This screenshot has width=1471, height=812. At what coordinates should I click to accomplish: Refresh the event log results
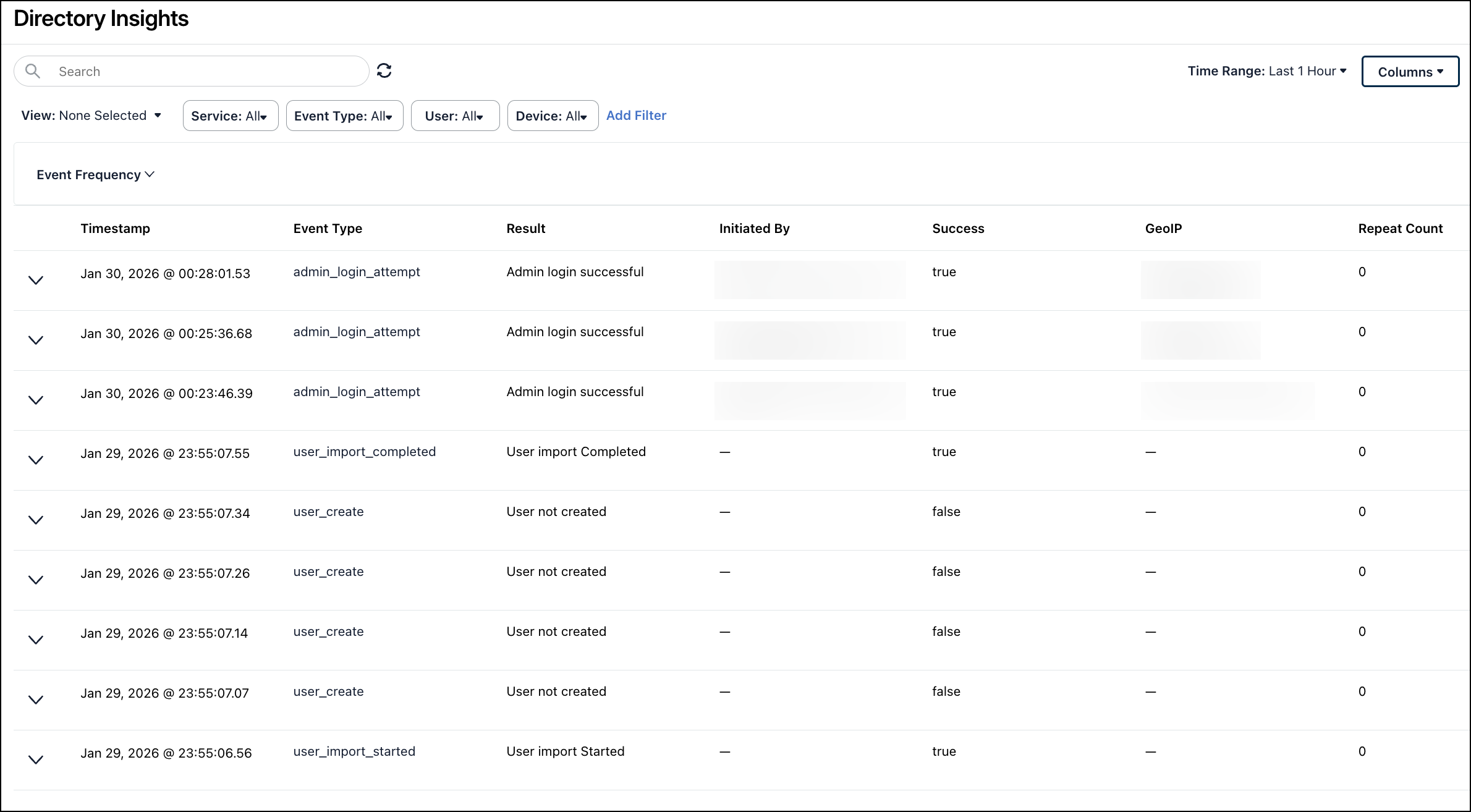coord(384,70)
